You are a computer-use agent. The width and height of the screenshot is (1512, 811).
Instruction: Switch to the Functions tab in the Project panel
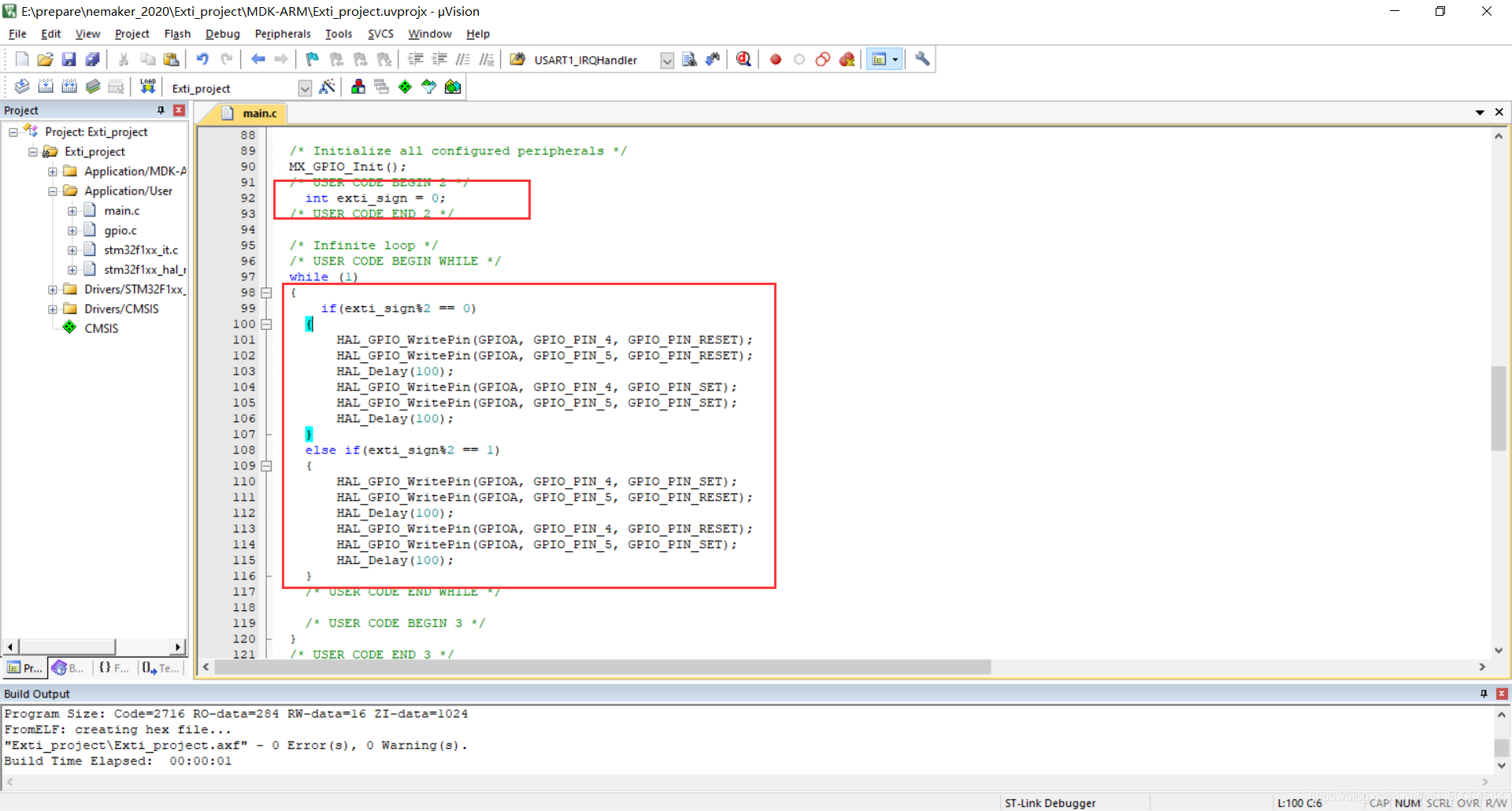tap(114, 668)
